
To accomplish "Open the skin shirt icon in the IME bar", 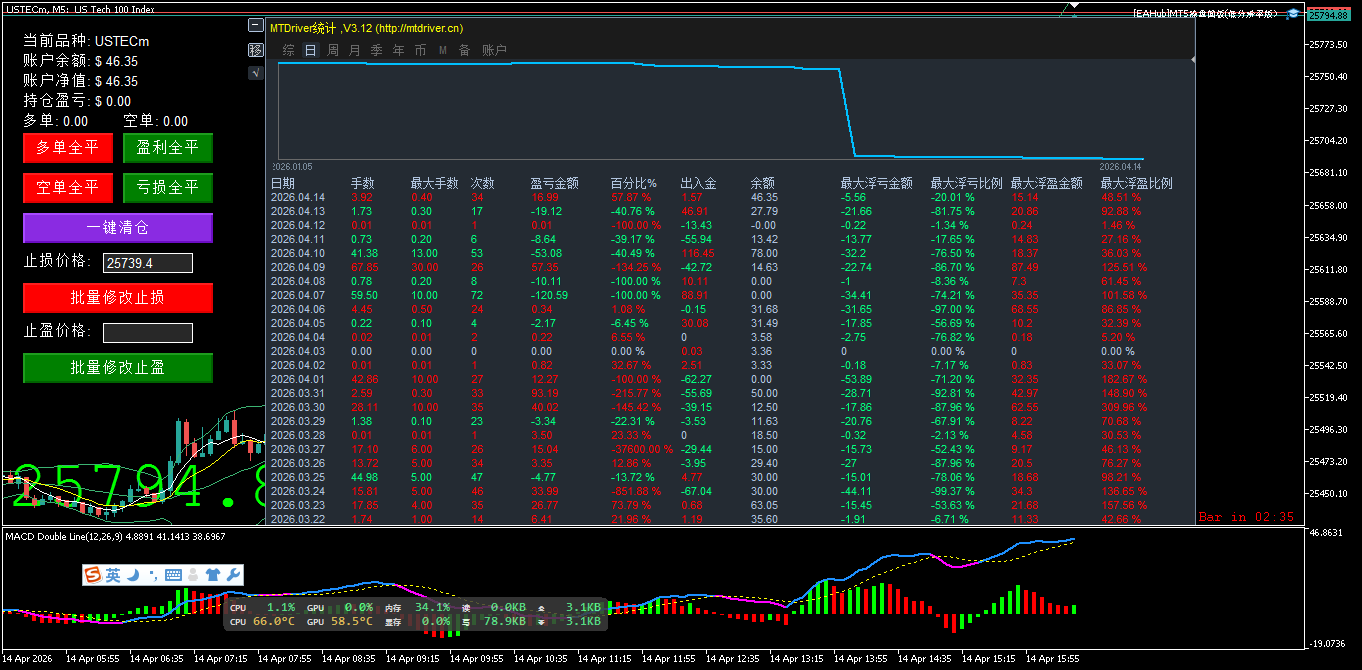I will tap(212, 575).
